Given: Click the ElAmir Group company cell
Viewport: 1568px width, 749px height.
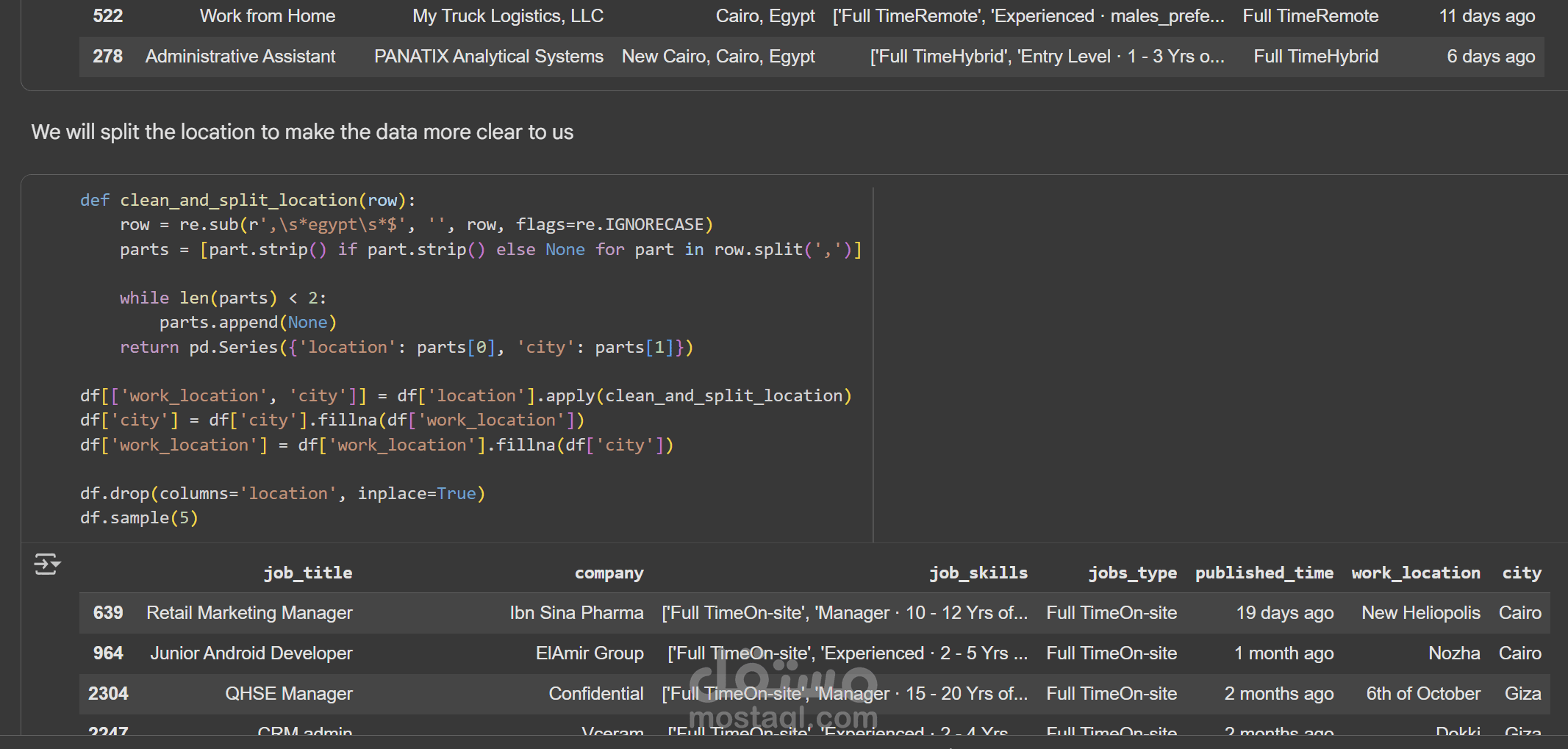Looking at the screenshot, I should point(589,653).
